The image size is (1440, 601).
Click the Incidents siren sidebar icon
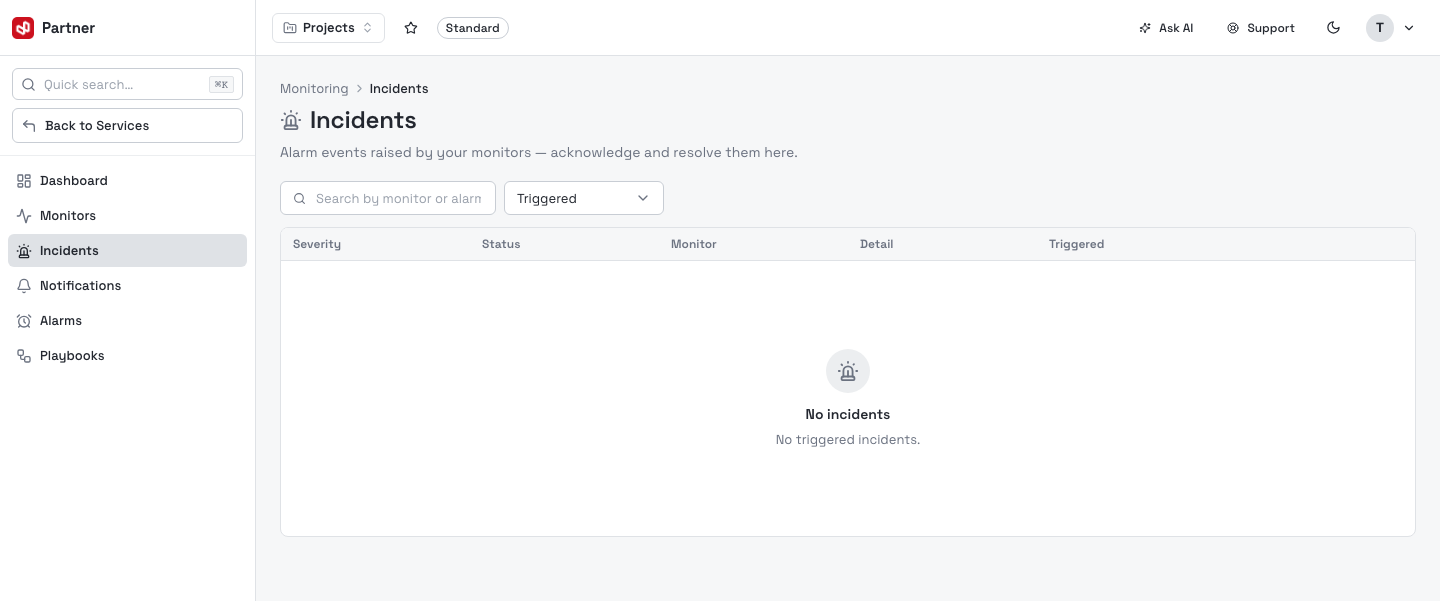point(24,251)
